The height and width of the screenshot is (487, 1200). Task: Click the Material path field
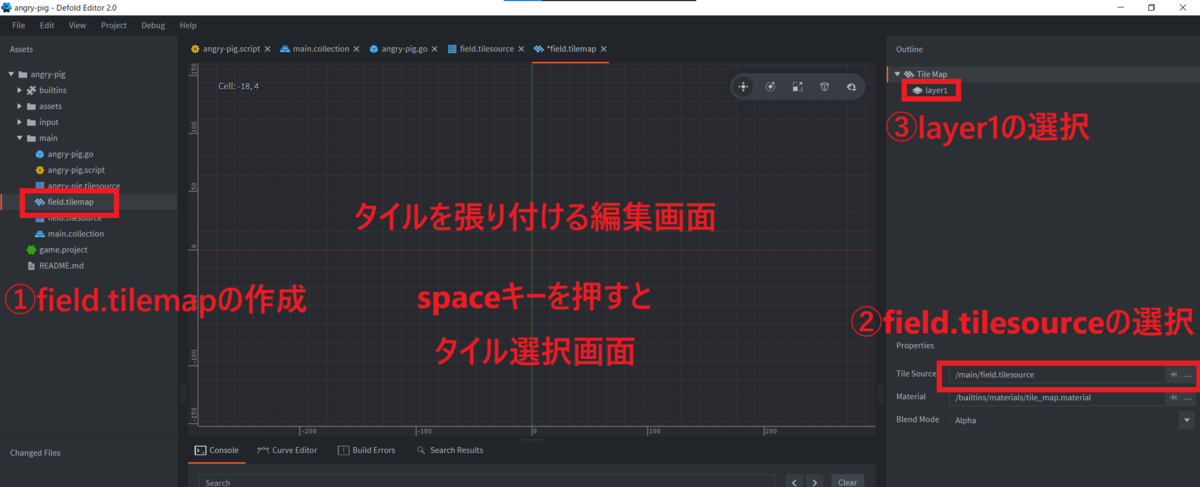coord(1058,397)
